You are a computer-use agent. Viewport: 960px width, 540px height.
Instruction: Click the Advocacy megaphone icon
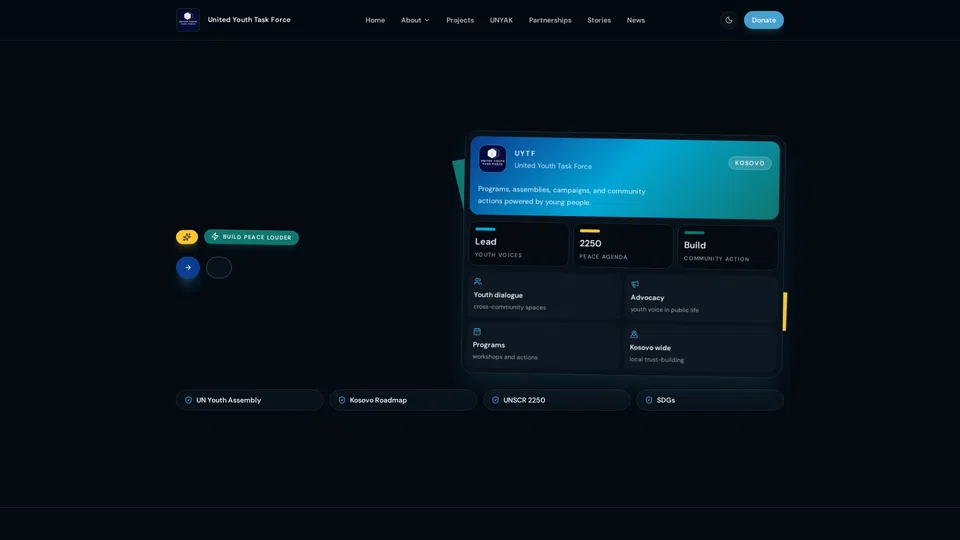pyautogui.click(x=635, y=284)
